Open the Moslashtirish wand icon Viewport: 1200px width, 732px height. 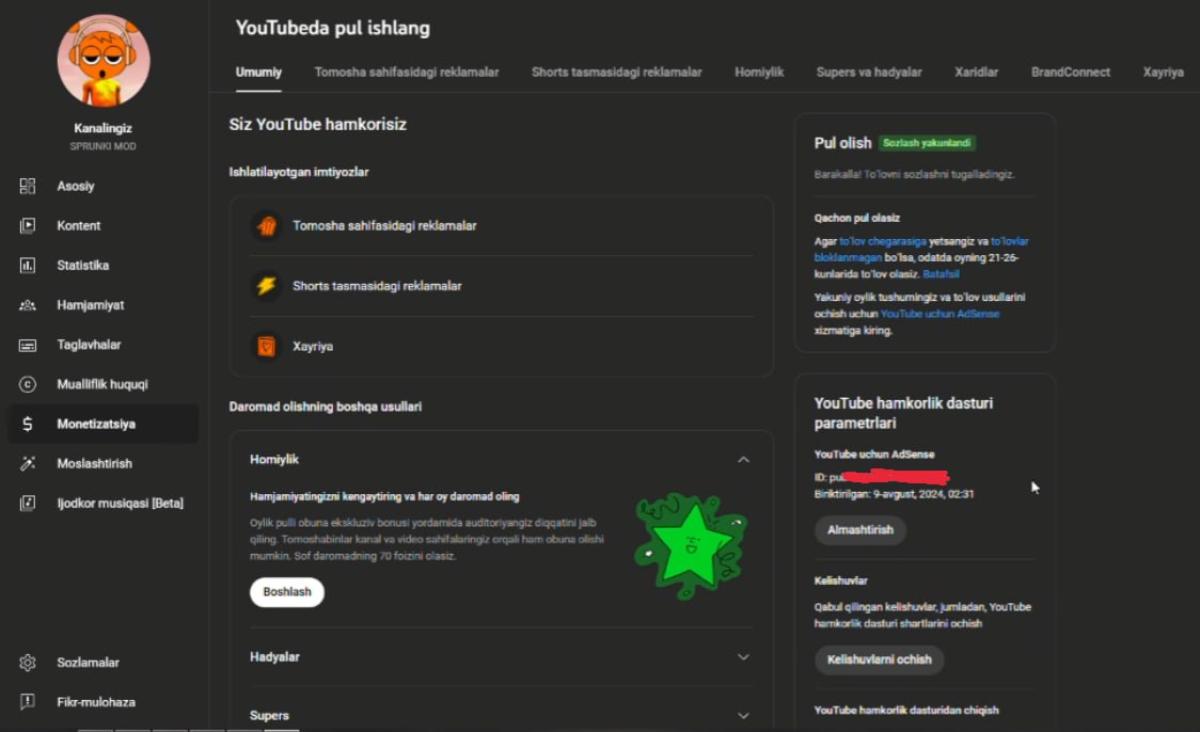(x=27, y=463)
